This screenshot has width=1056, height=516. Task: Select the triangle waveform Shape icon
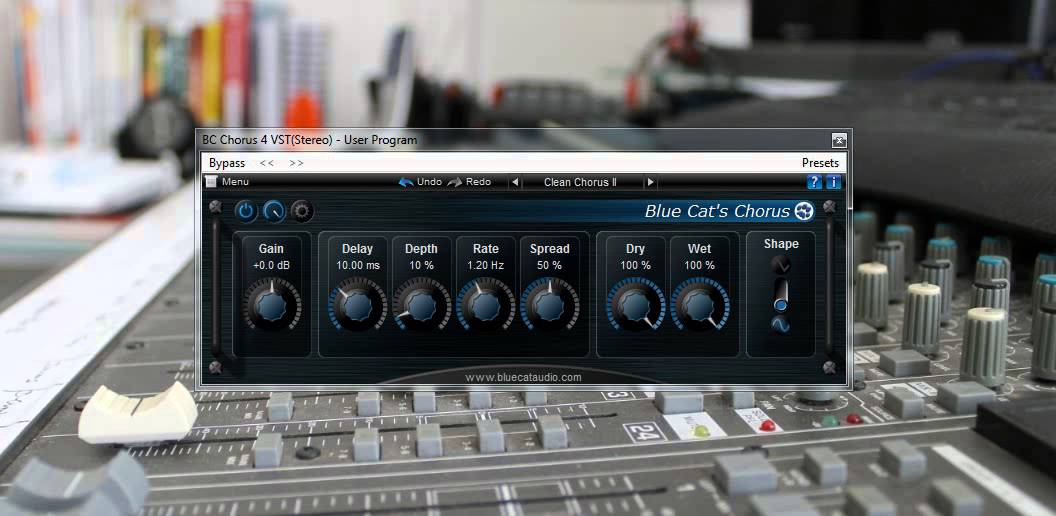pyautogui.click(x=781, y=265)
